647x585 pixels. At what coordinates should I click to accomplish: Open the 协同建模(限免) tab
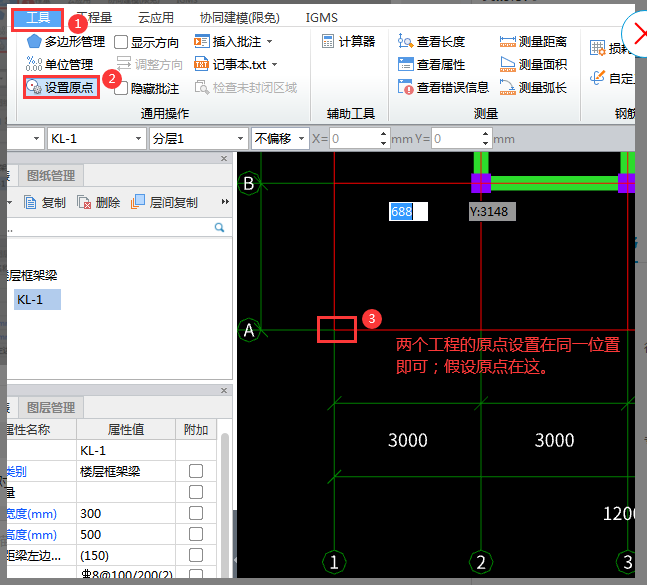[239, 18]
